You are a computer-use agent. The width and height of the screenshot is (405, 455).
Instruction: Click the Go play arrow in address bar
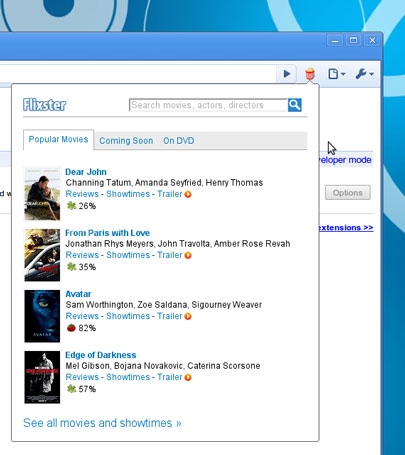click(x=286, y=74)
